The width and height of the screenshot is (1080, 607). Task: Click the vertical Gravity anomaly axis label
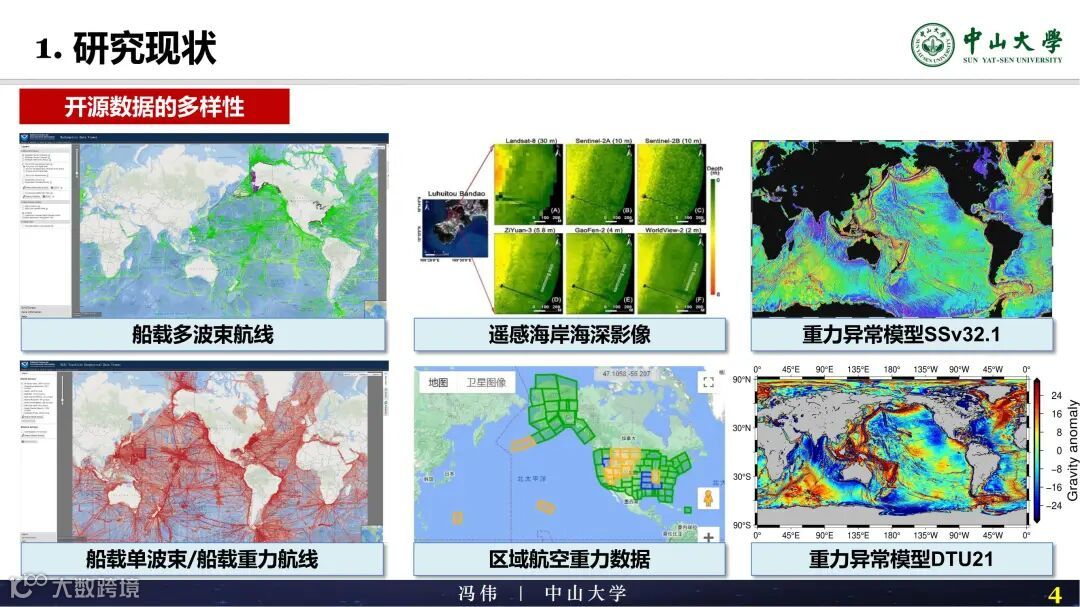[1072, 451]
